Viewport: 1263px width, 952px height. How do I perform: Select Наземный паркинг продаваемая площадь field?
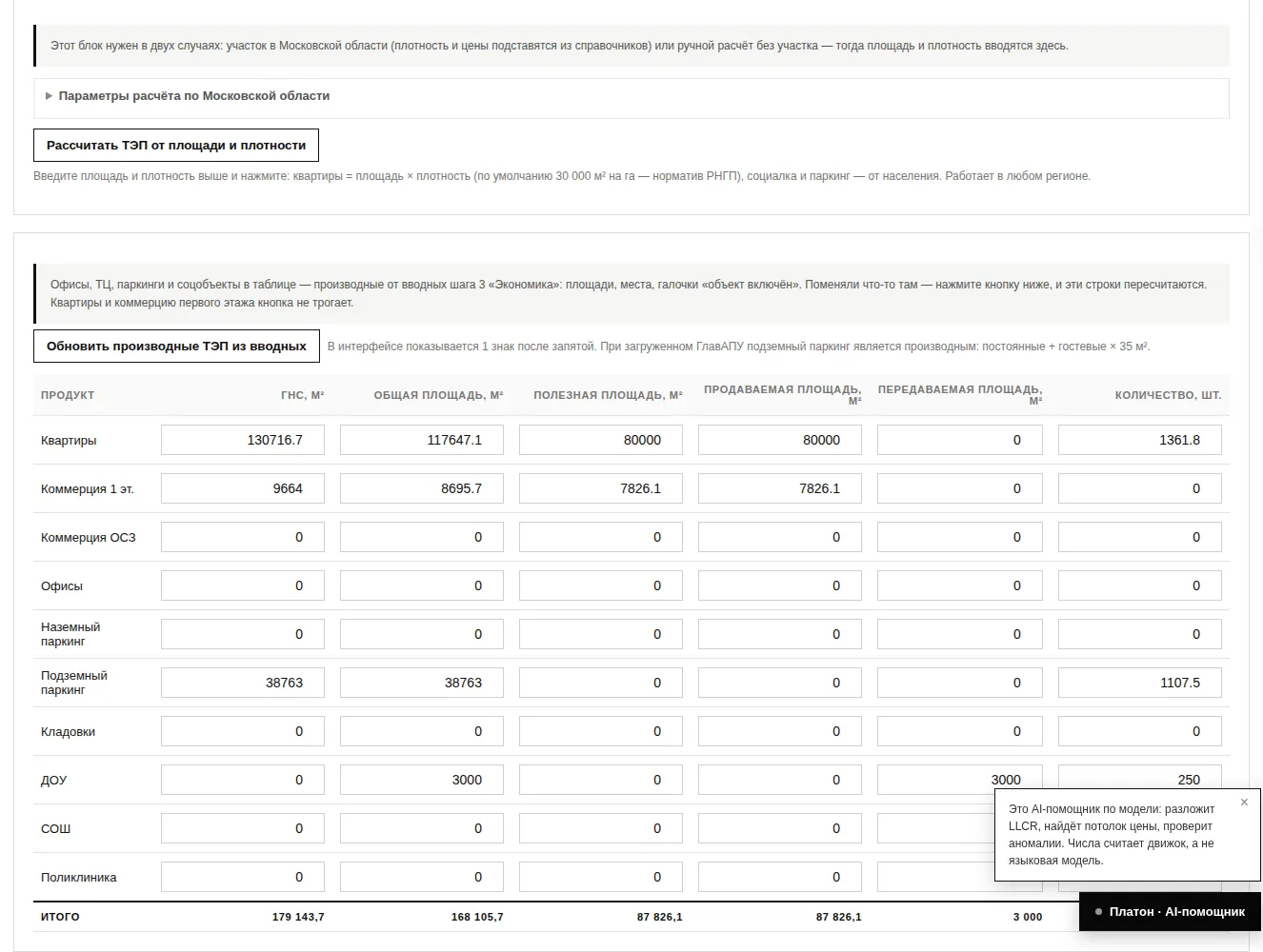pyautogui.click(x=780, y=634)
